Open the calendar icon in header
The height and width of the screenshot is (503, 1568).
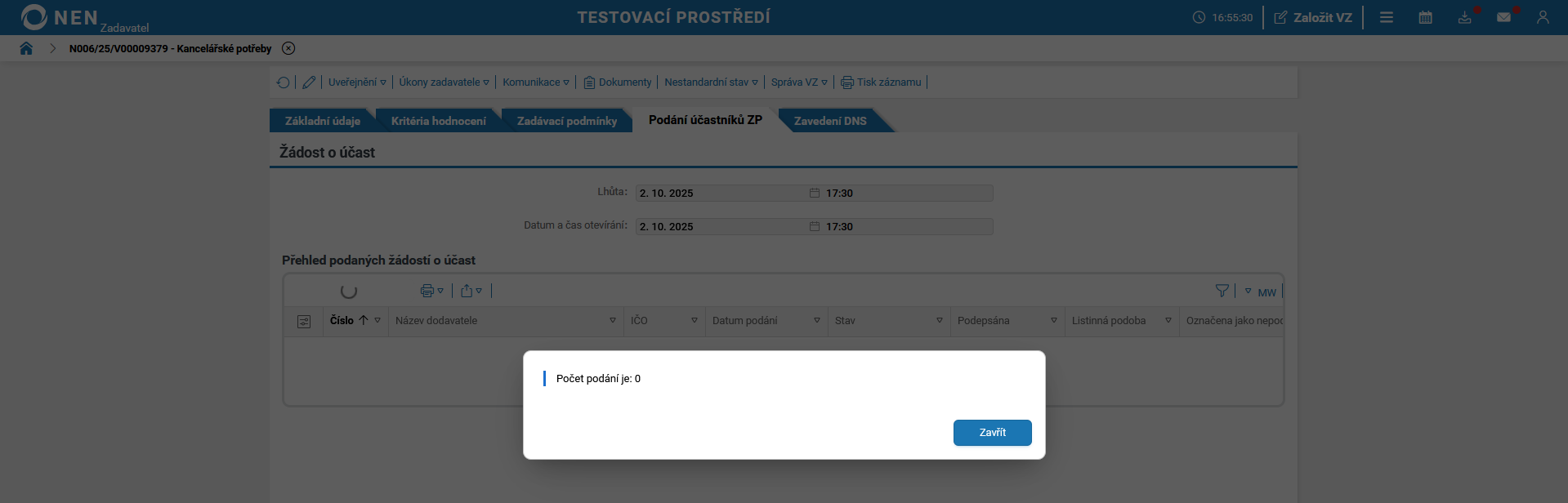(x=1426, y=17)
